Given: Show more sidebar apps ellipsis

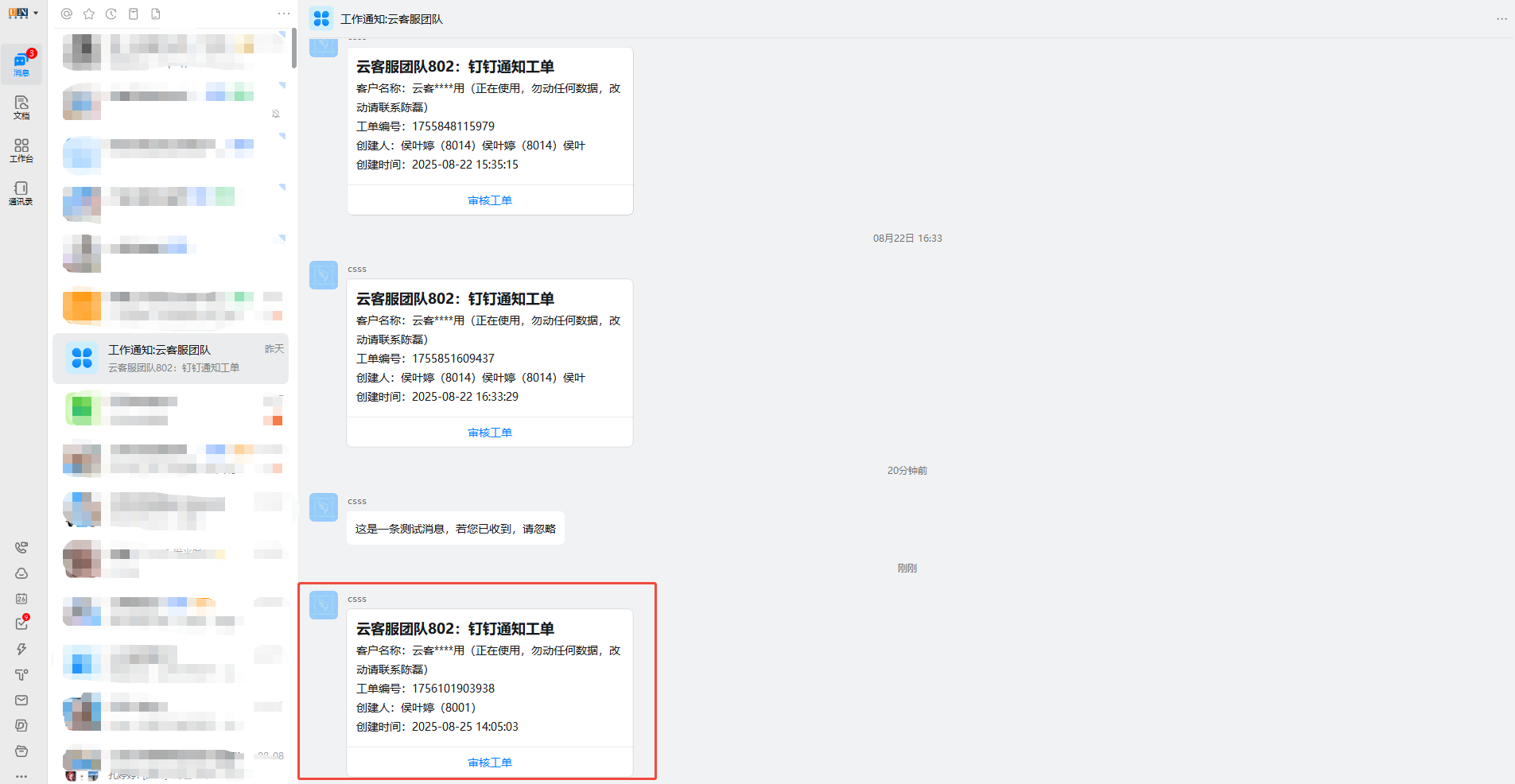Looking at the screenshot, I should (x=21, y=776).
